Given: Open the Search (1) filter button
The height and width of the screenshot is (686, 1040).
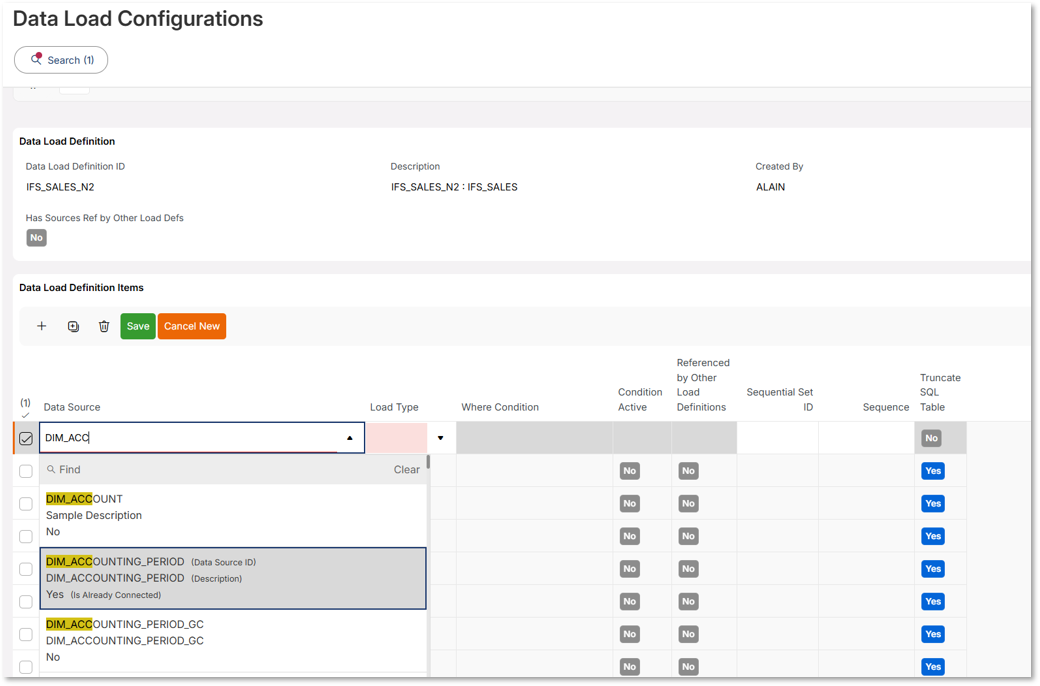Looking at the screenshot, I should [61, 60].
